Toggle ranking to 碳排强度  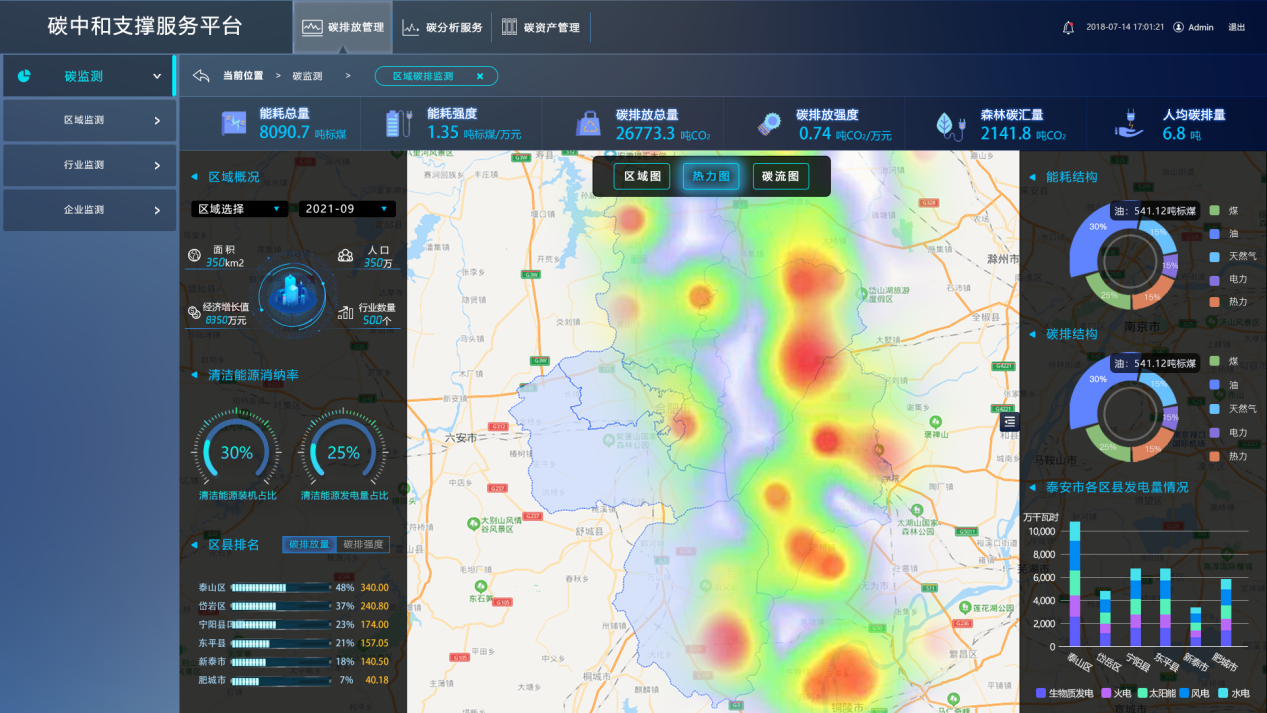(x=363, y=545)
